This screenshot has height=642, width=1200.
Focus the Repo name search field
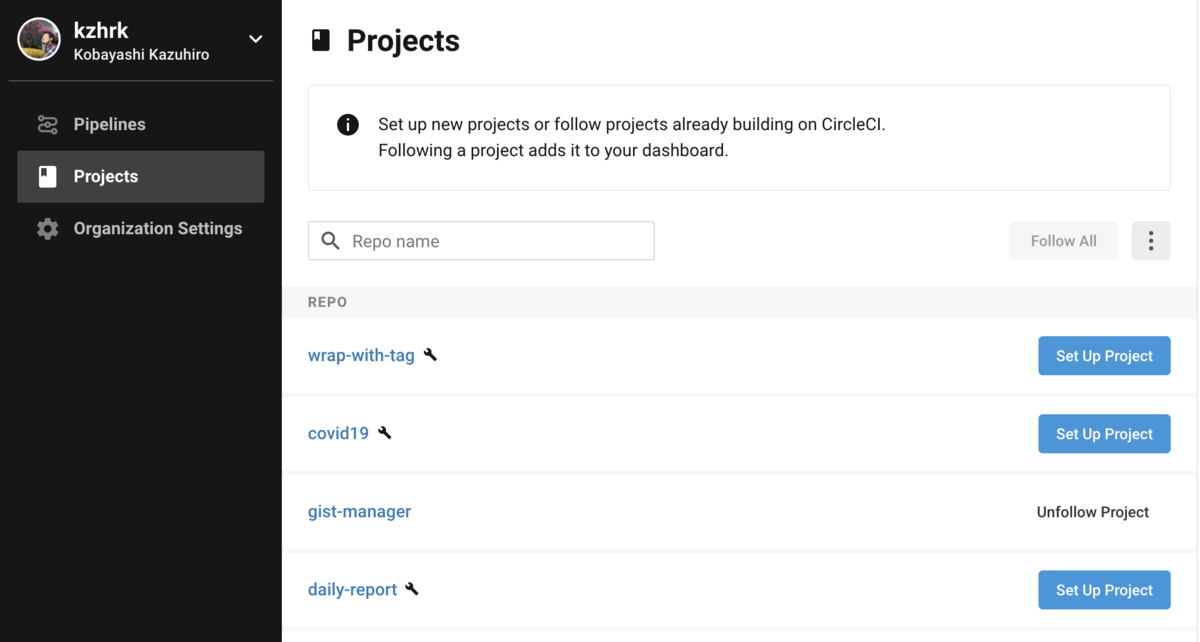(481, 241)
